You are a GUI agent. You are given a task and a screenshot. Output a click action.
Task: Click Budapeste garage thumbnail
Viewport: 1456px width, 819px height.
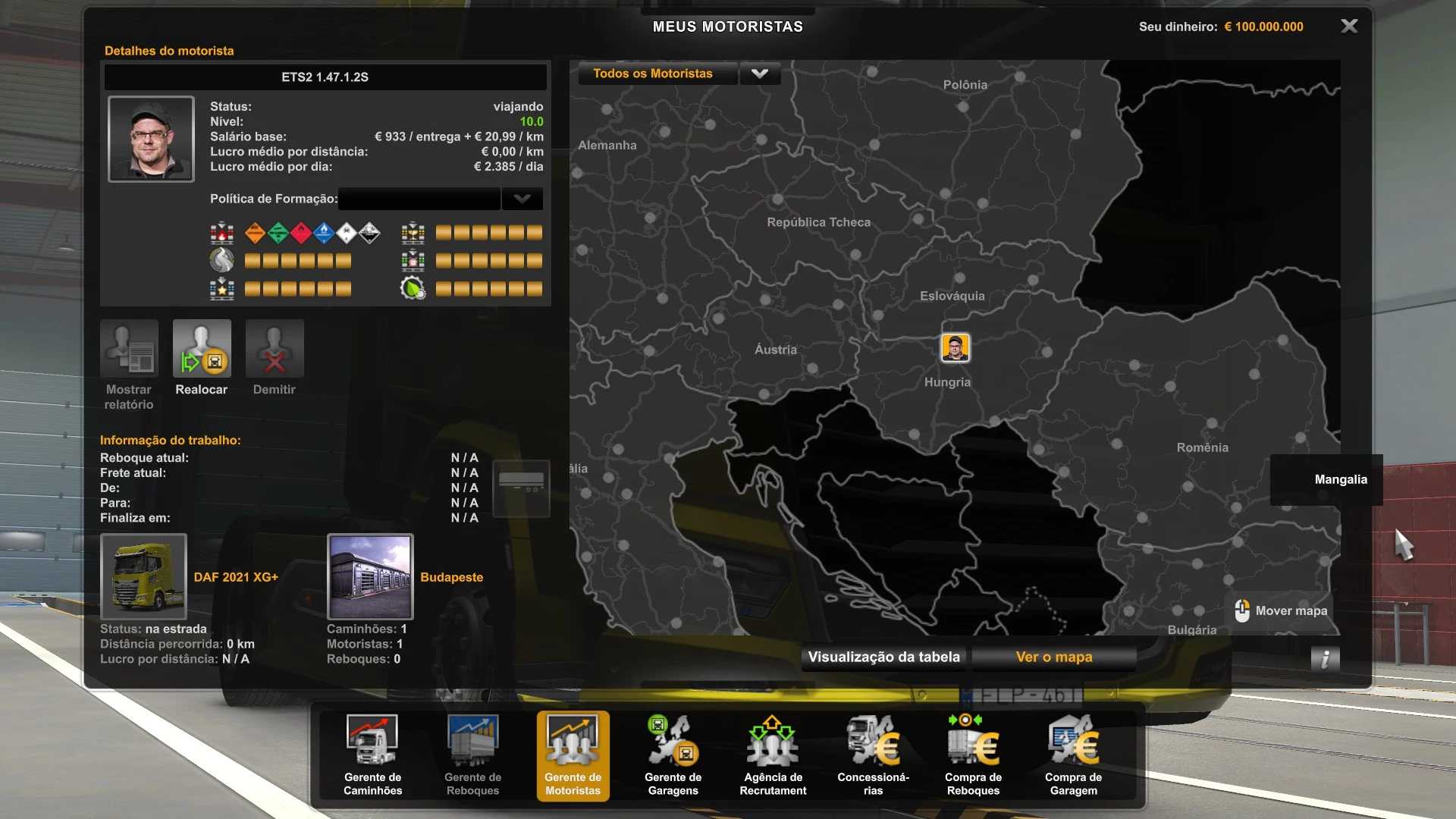(370, 576)
